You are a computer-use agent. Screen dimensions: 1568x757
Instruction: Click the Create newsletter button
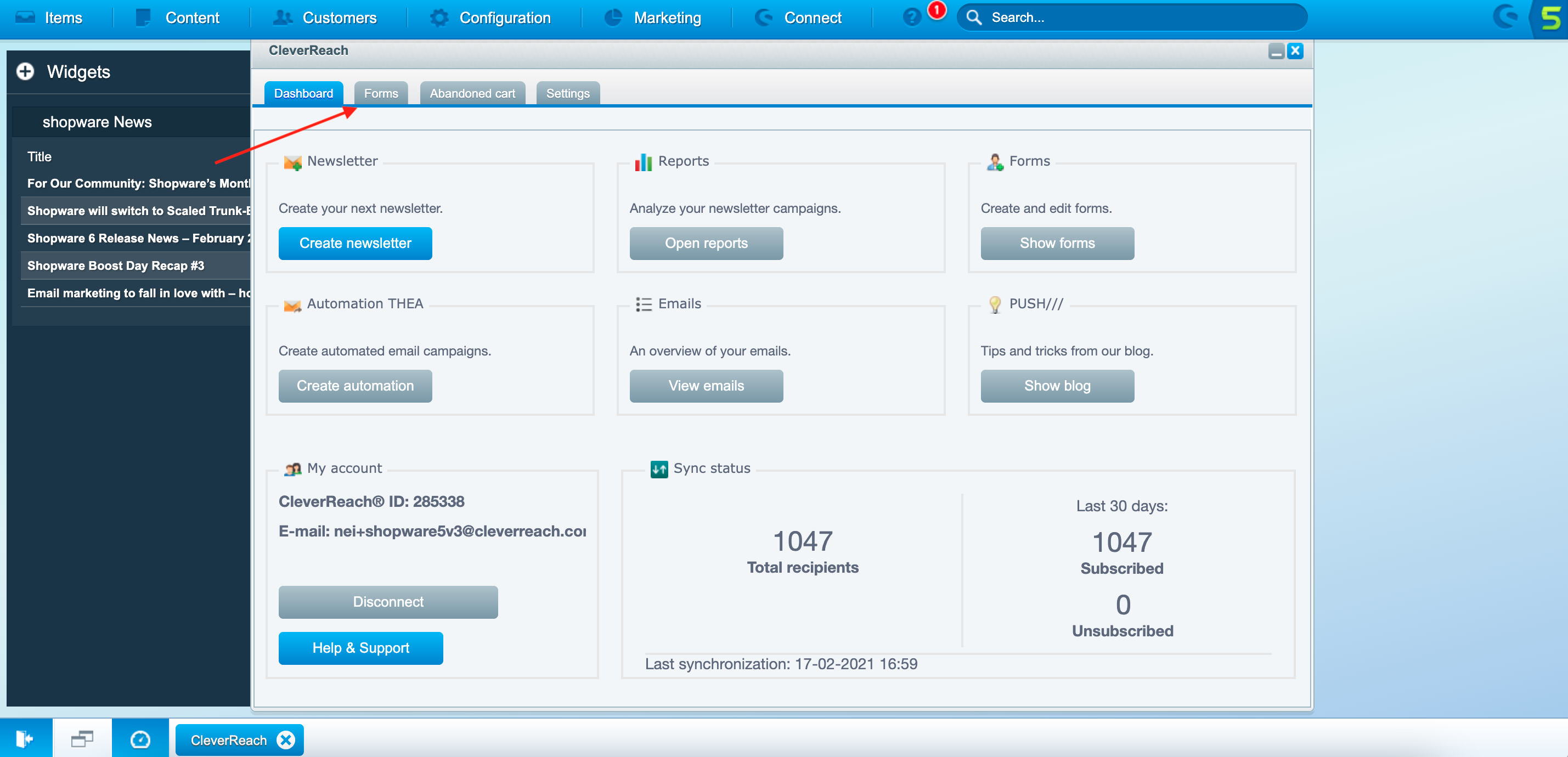pos(355,243)
